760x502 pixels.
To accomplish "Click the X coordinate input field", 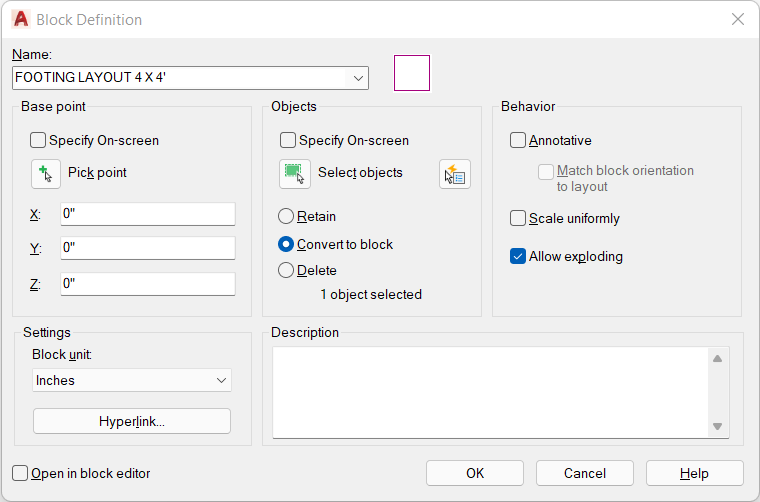I will pos(148,214).
